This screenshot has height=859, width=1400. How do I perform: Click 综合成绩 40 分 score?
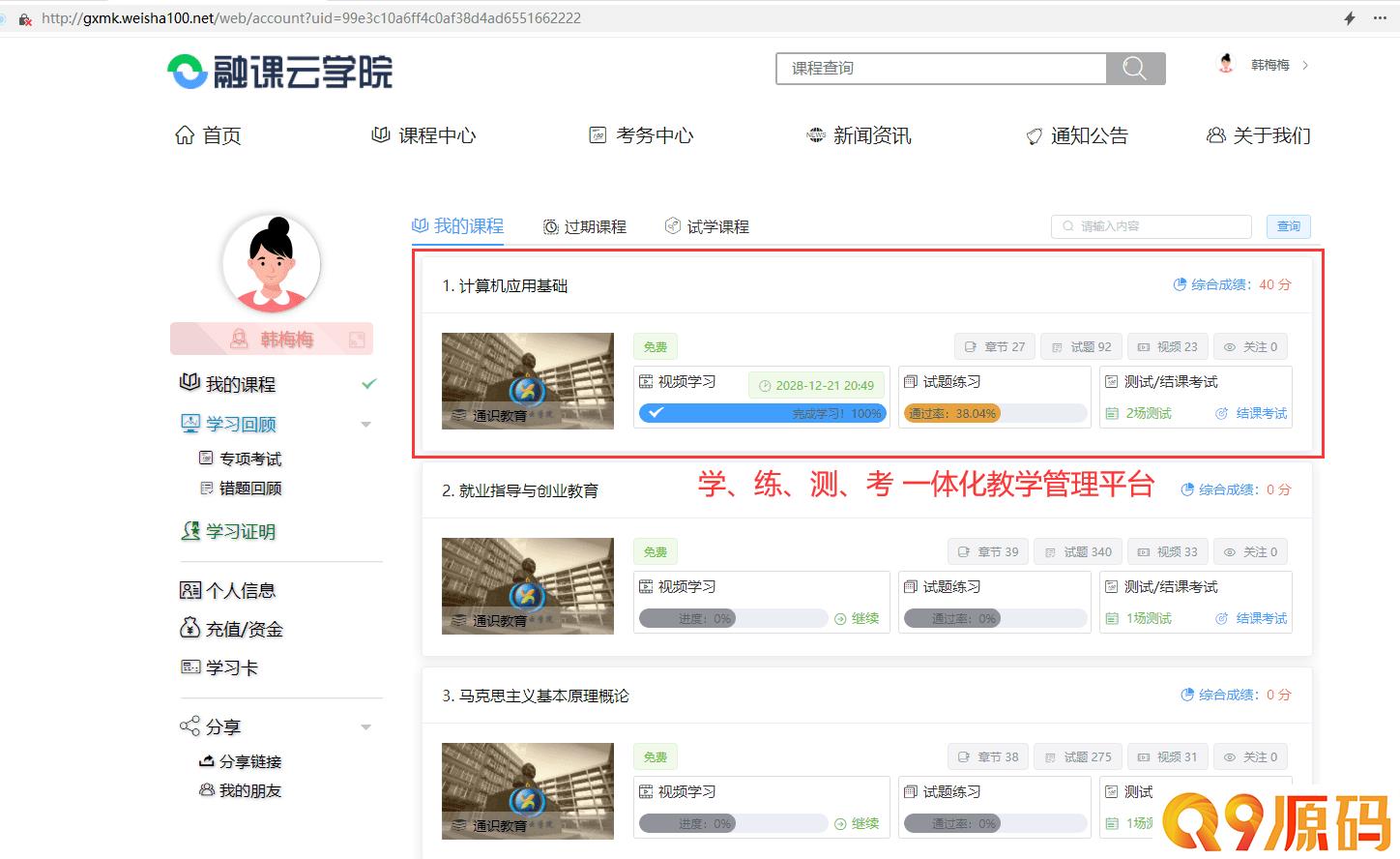(1232, 284)
